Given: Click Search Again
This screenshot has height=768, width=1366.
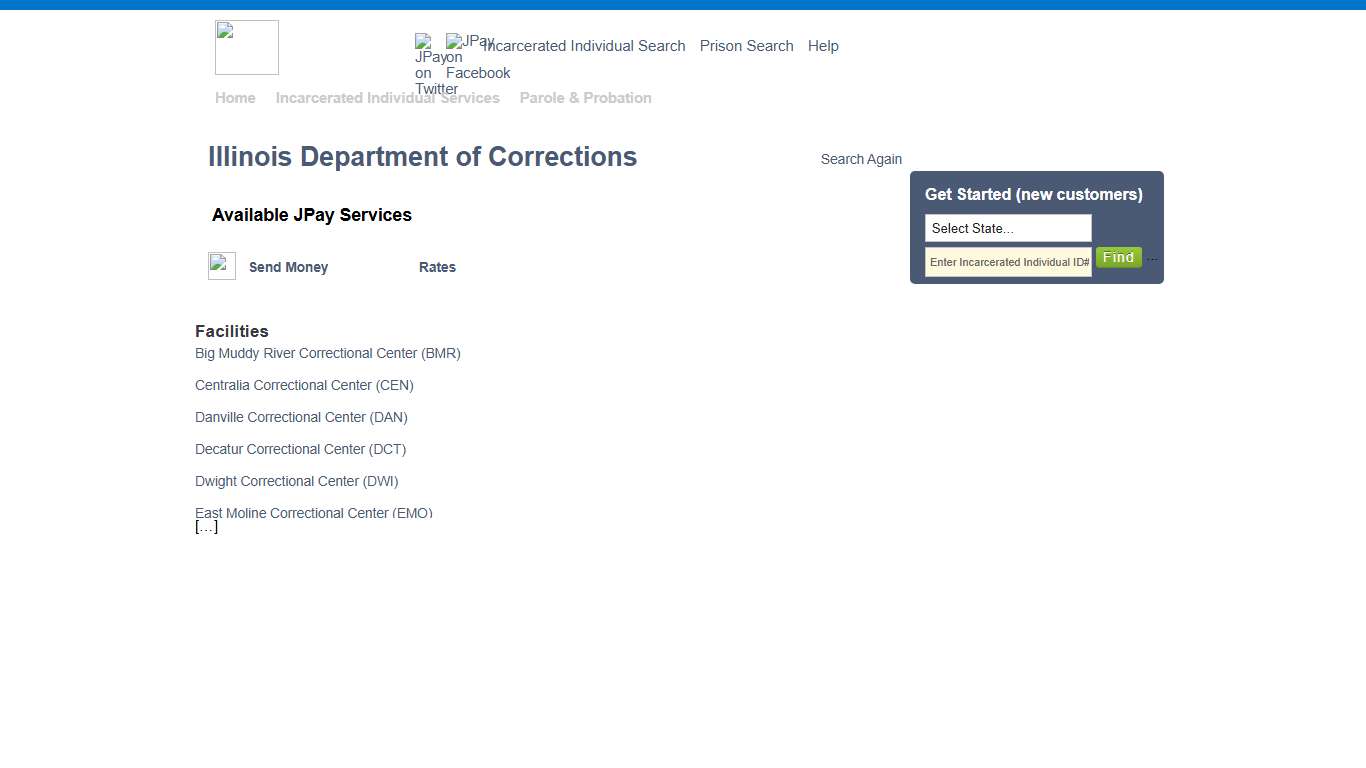Looking at the screenshot, I should coord(861,159).
